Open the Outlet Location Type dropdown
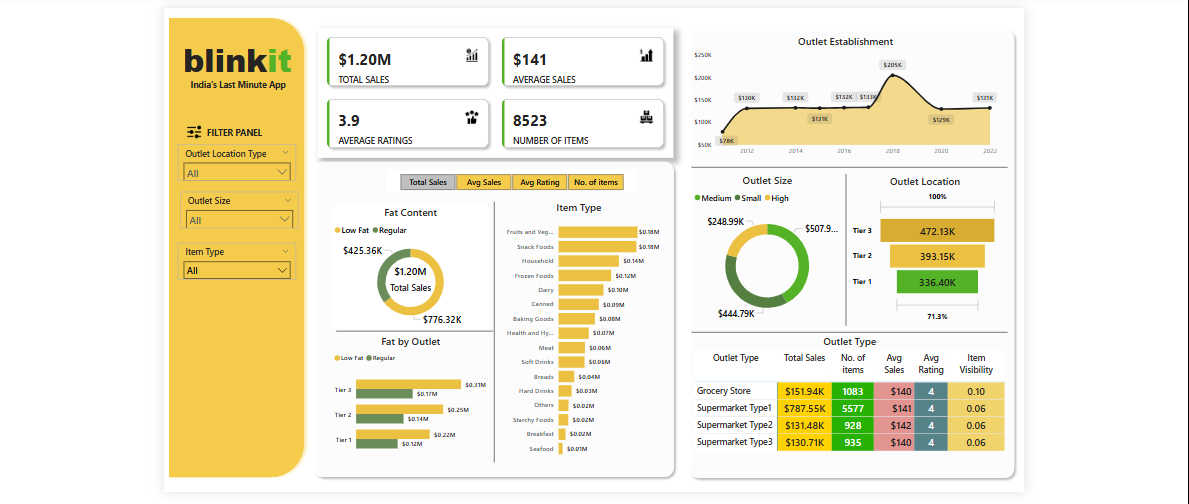The width and height of the screenshot is (1189, 504). 237,173
